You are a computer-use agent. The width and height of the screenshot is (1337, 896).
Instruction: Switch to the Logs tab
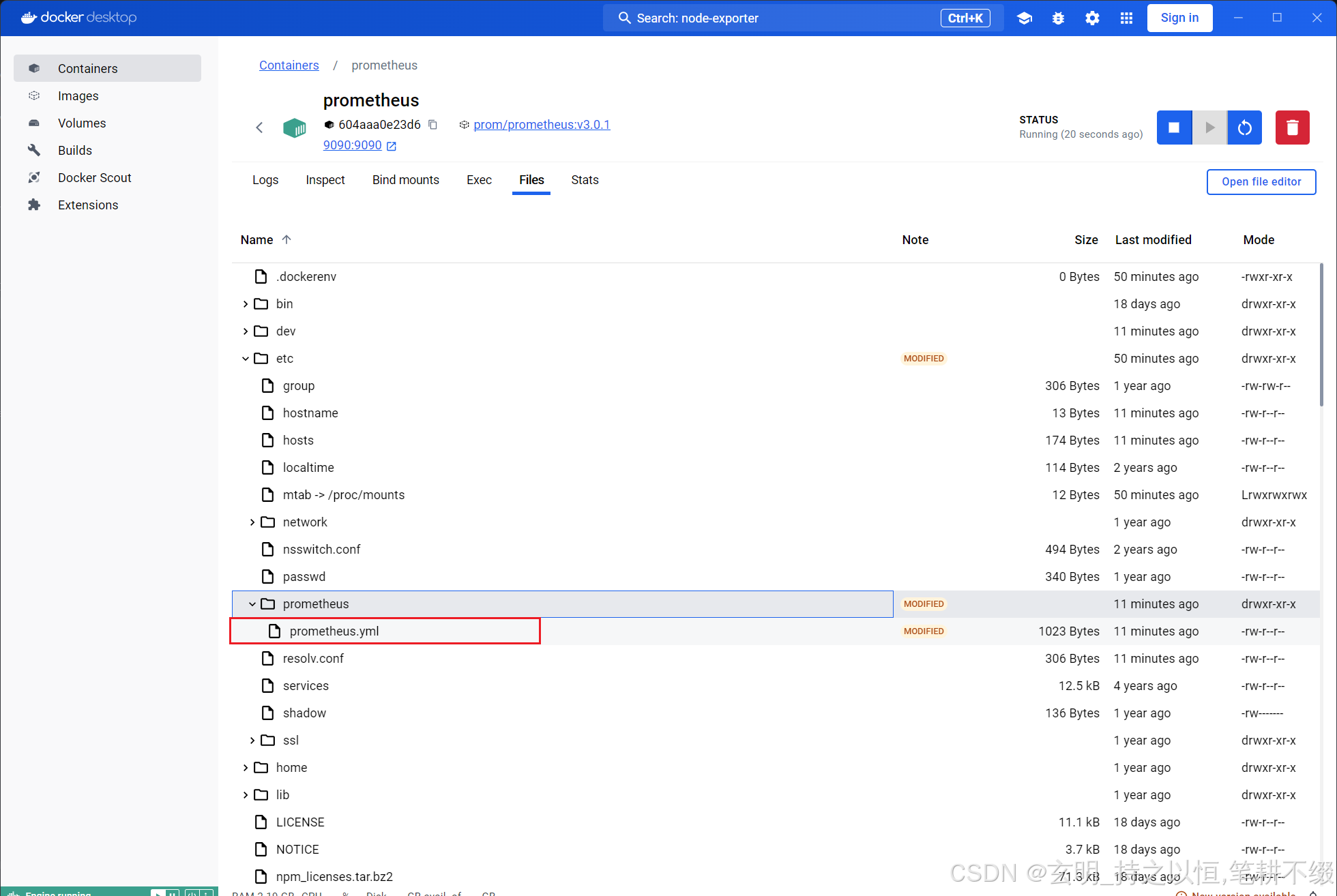click(x=265, y=180)
